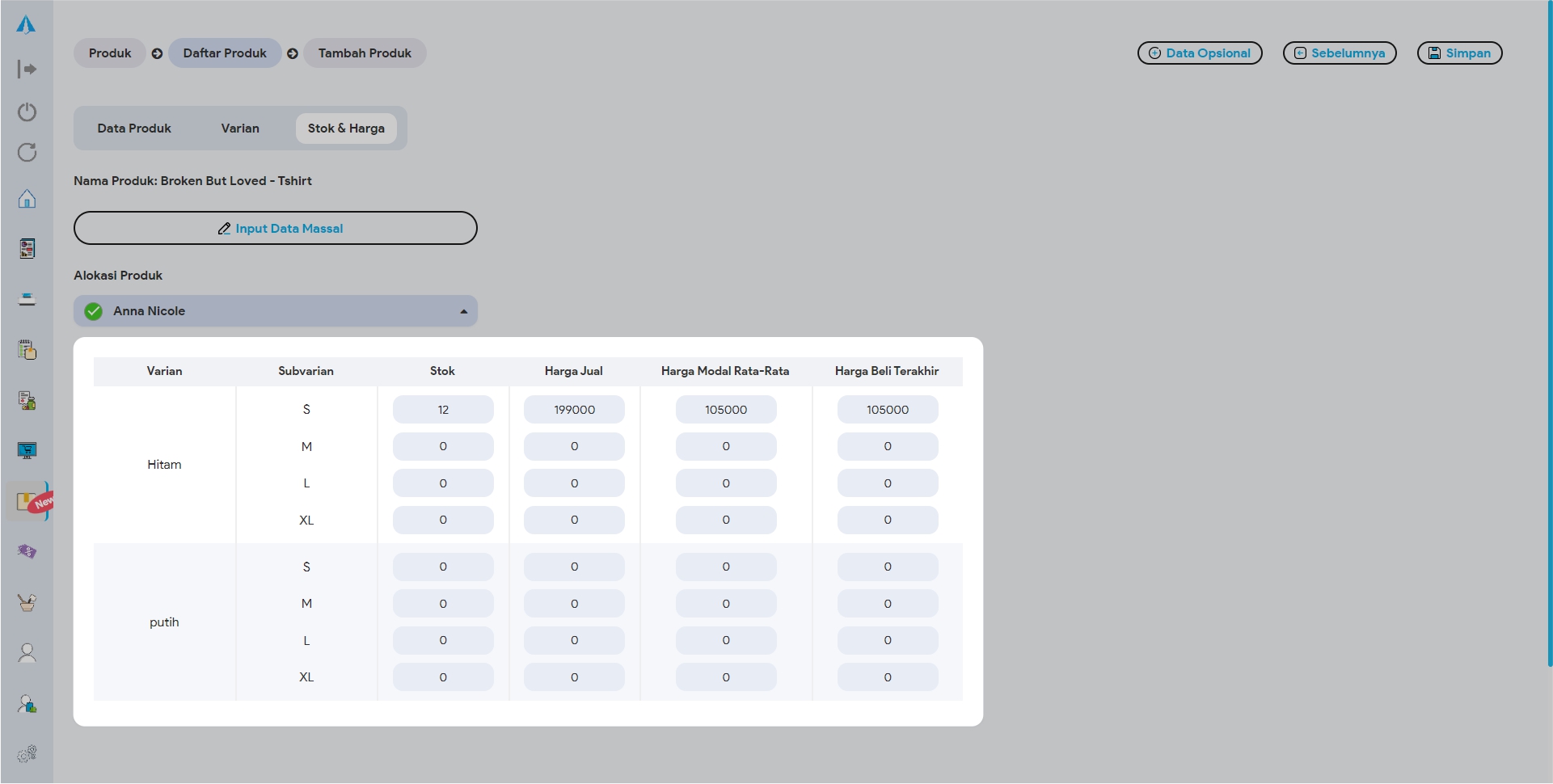This screenshot has height=784, width=1553.
Task: Open the discount tag icon in sidebar
Action: pos(27,551)
